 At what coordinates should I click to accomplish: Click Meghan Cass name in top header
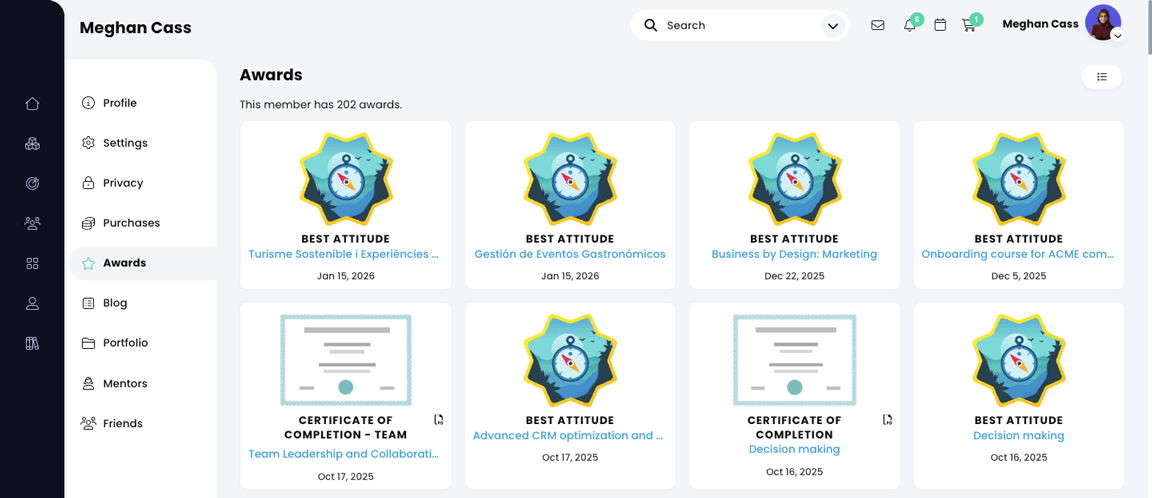1040,24
